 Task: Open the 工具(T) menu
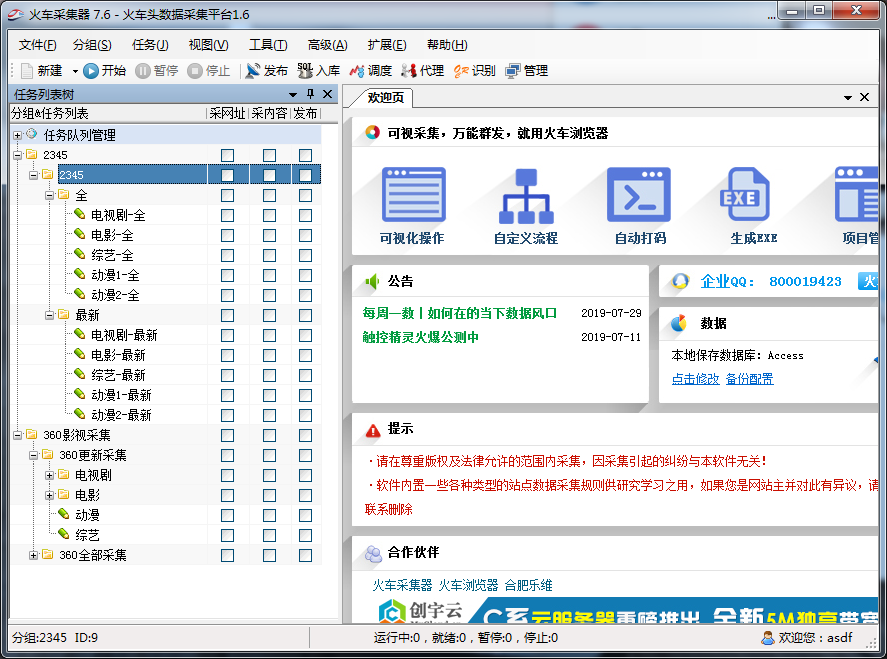[x=267, y=45]
